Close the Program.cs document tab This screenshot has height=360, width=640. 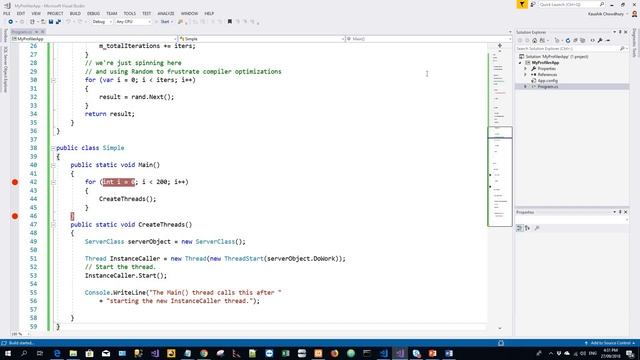click(x=42, y=32)
